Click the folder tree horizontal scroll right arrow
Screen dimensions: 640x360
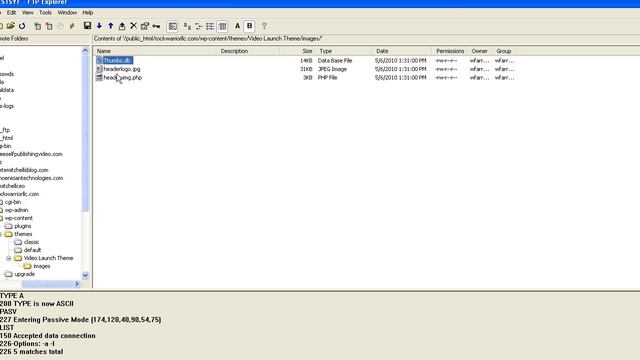click(77, 284)
